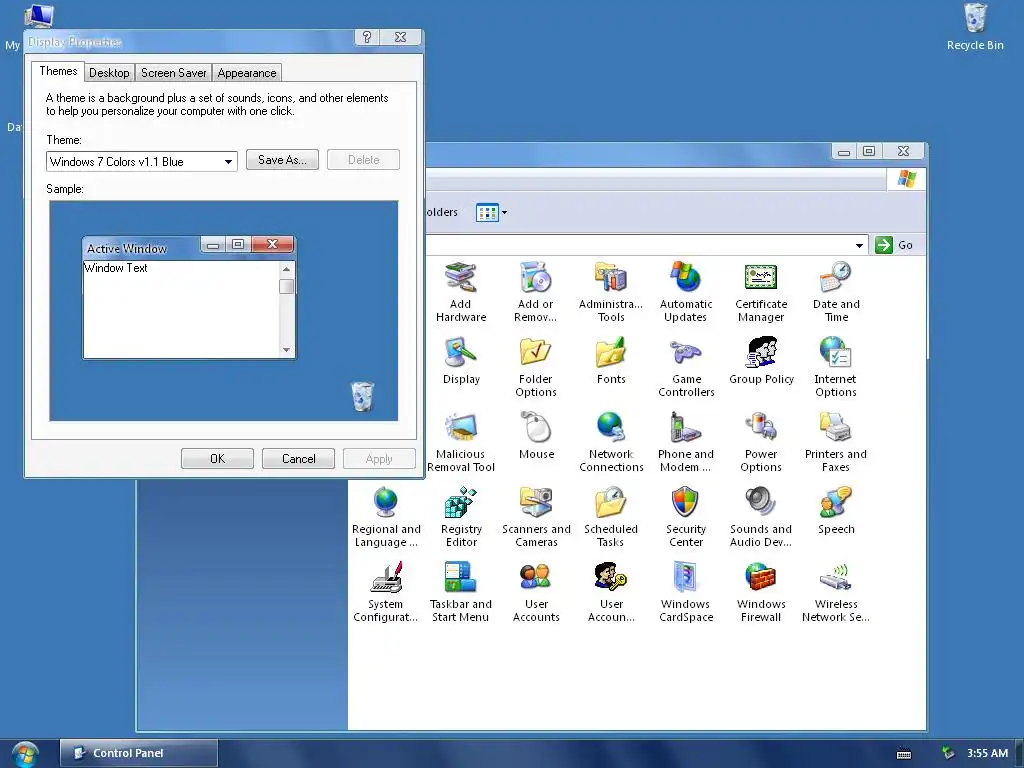Click the Go button beside address bar

pyautogui.click(x=894, y=245)
